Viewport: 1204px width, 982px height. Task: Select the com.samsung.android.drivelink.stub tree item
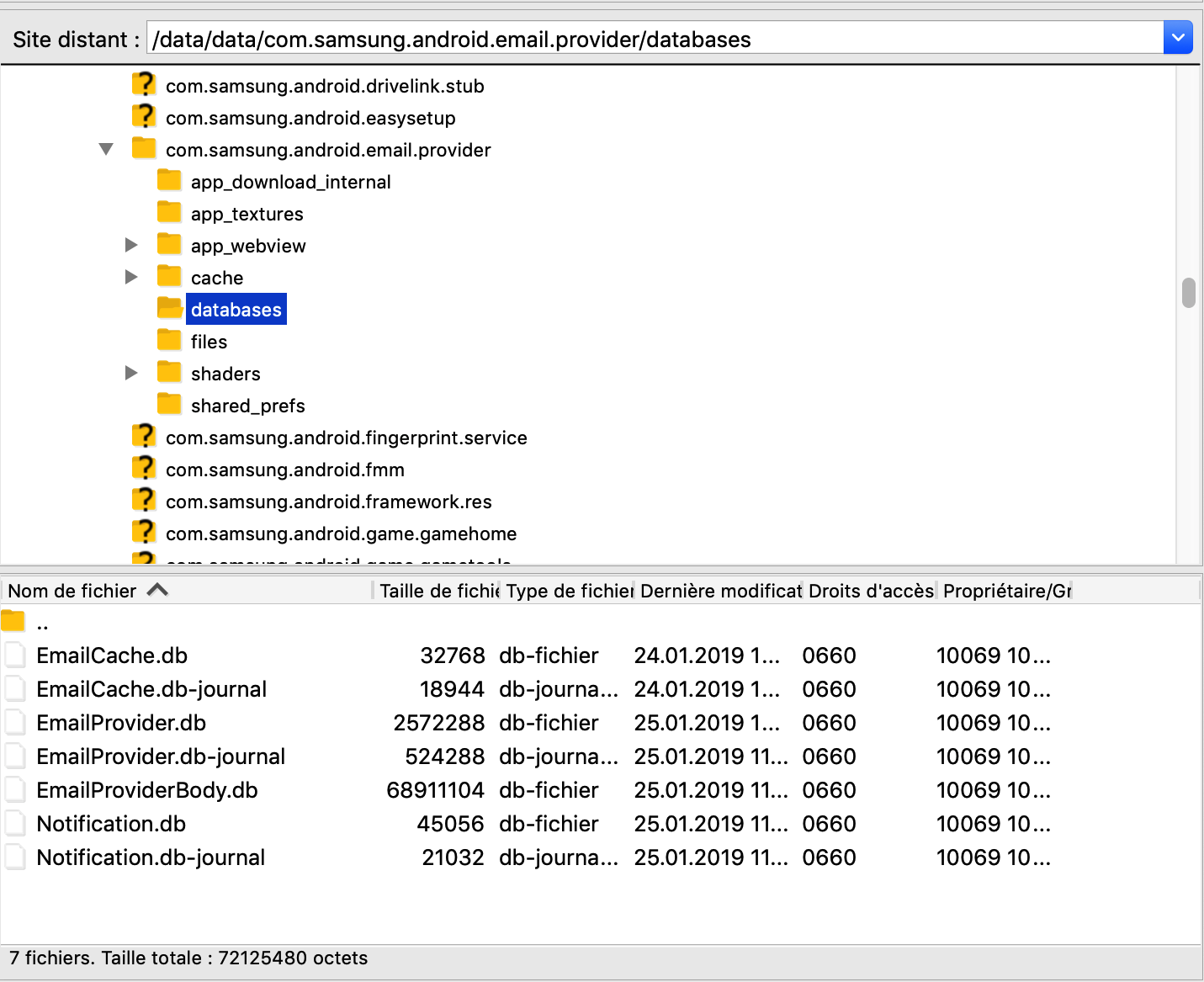coord(325,86)
